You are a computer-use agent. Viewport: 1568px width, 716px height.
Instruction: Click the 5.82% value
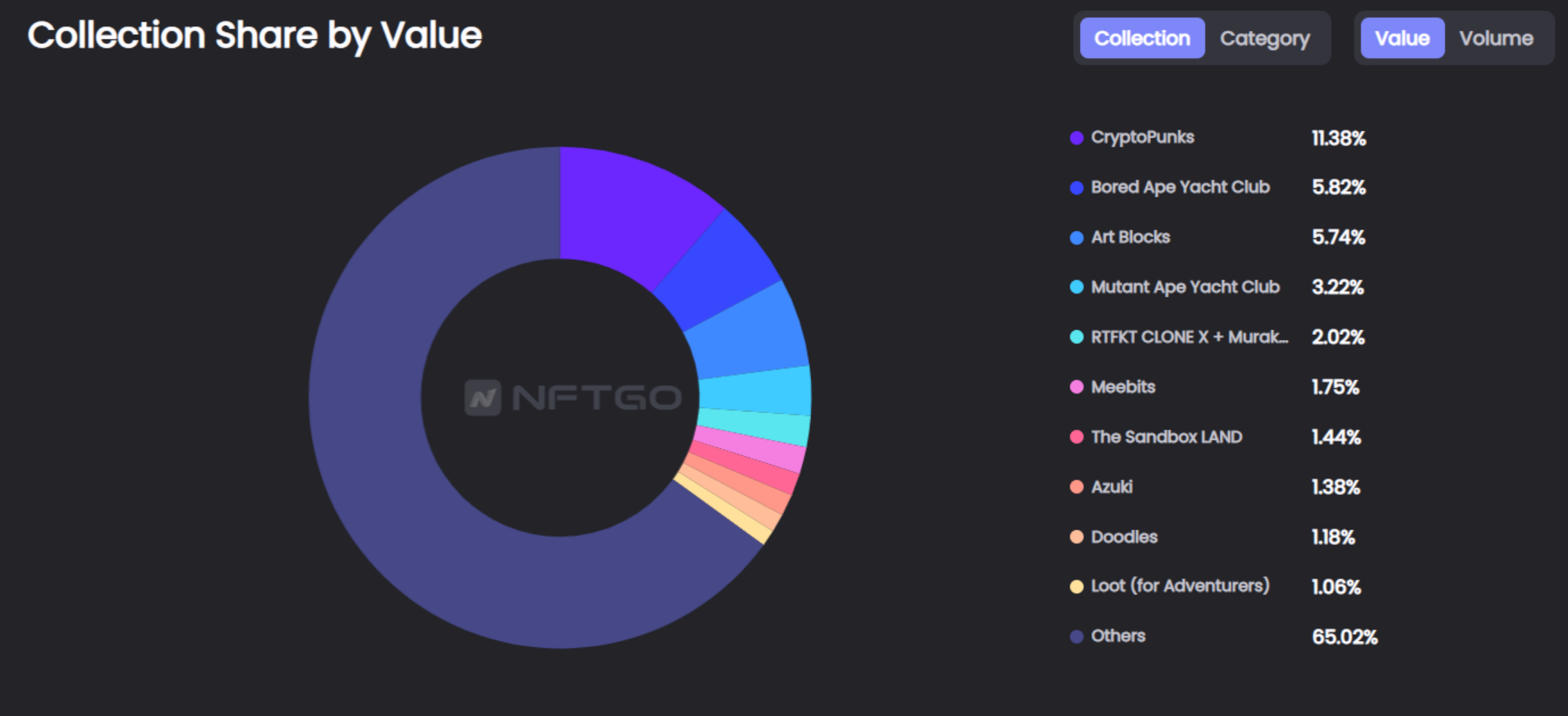(x=1339, y=188)
